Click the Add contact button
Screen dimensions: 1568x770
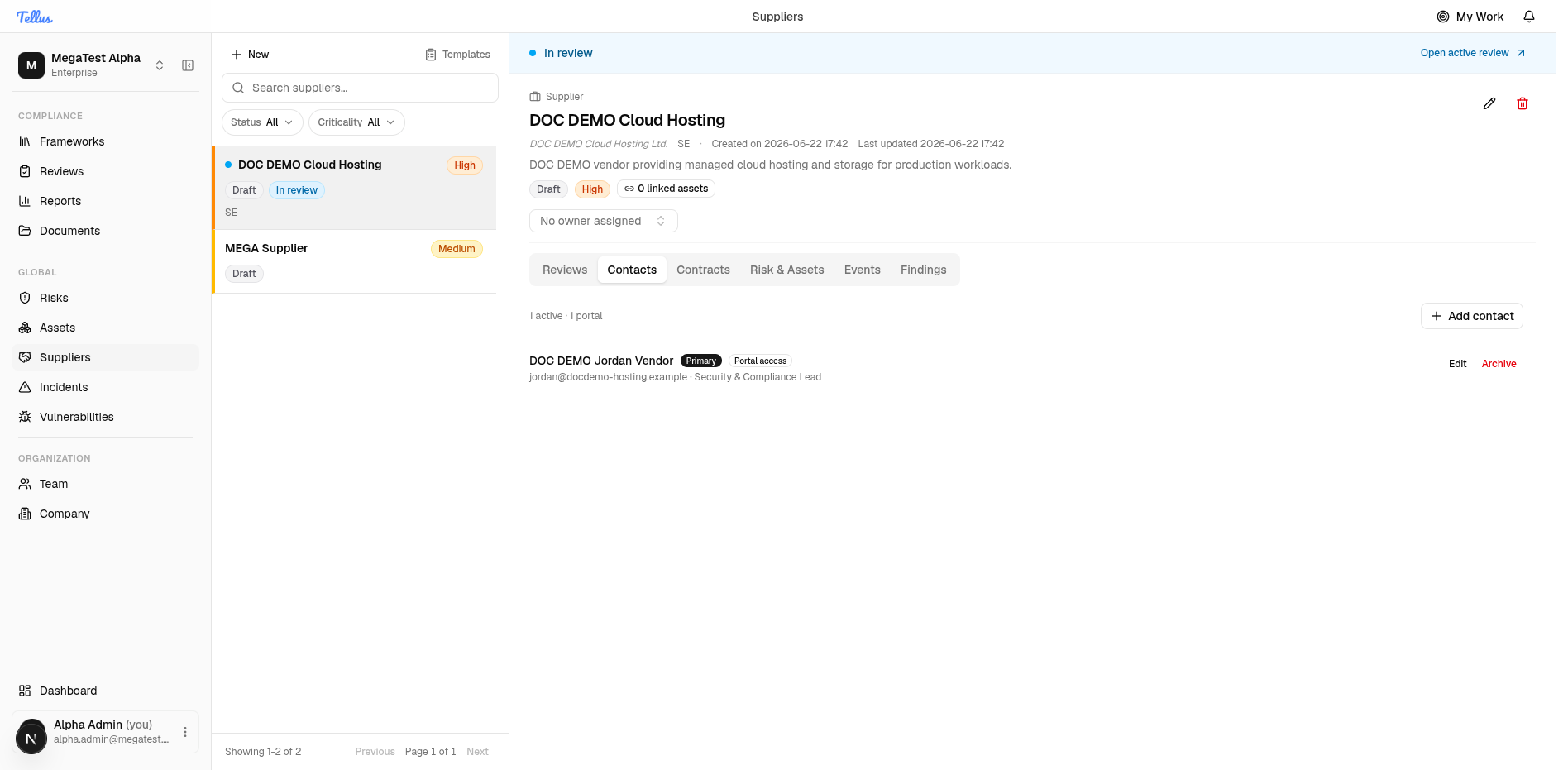point(1472,316)
